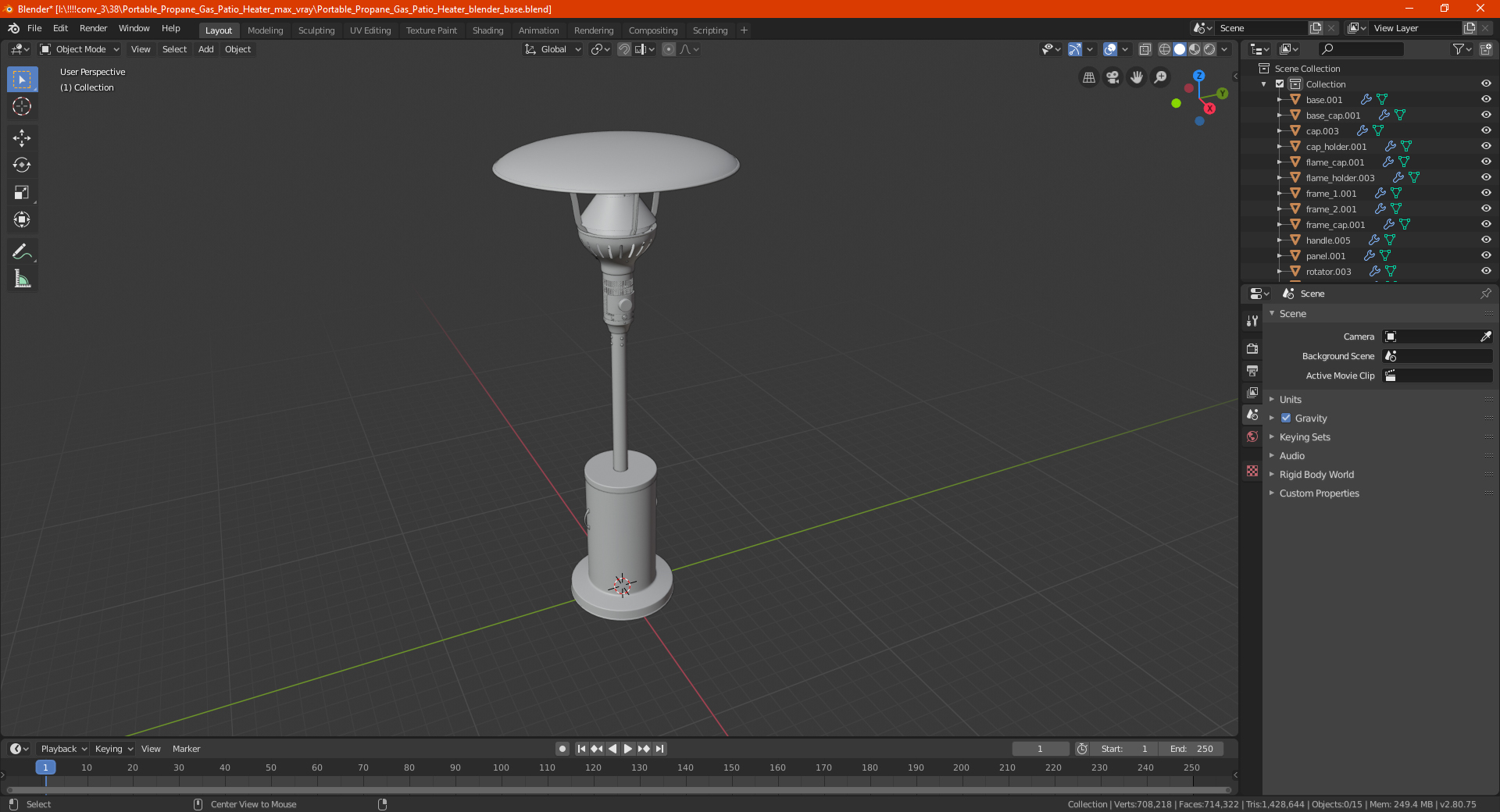Open the Global transform orientation dropdown
Screen dimensions: 1500x812
pyautogui.click(x=553, y=49)
